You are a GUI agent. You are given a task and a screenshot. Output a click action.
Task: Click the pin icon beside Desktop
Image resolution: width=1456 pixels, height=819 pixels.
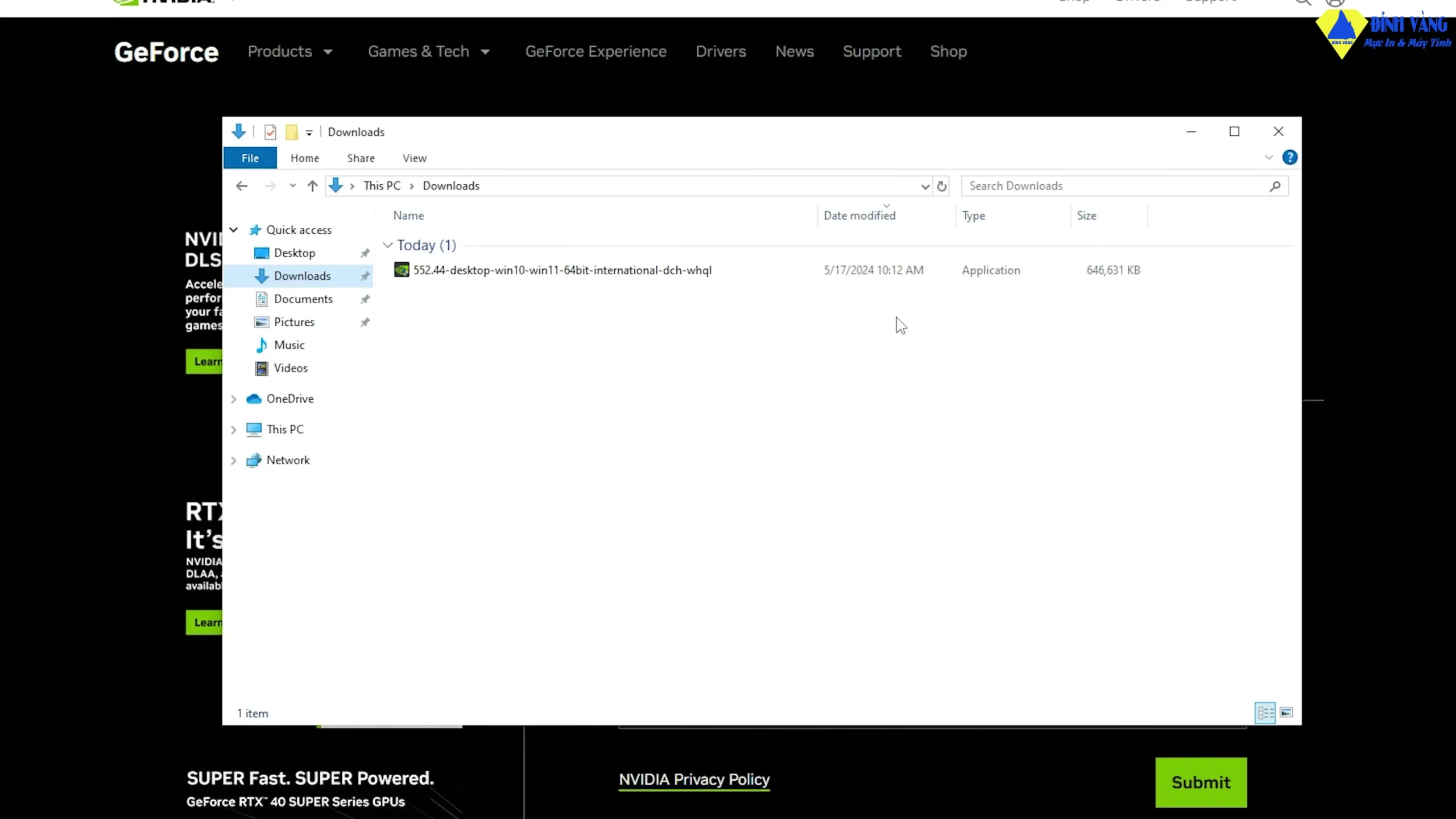pos(365,253)
